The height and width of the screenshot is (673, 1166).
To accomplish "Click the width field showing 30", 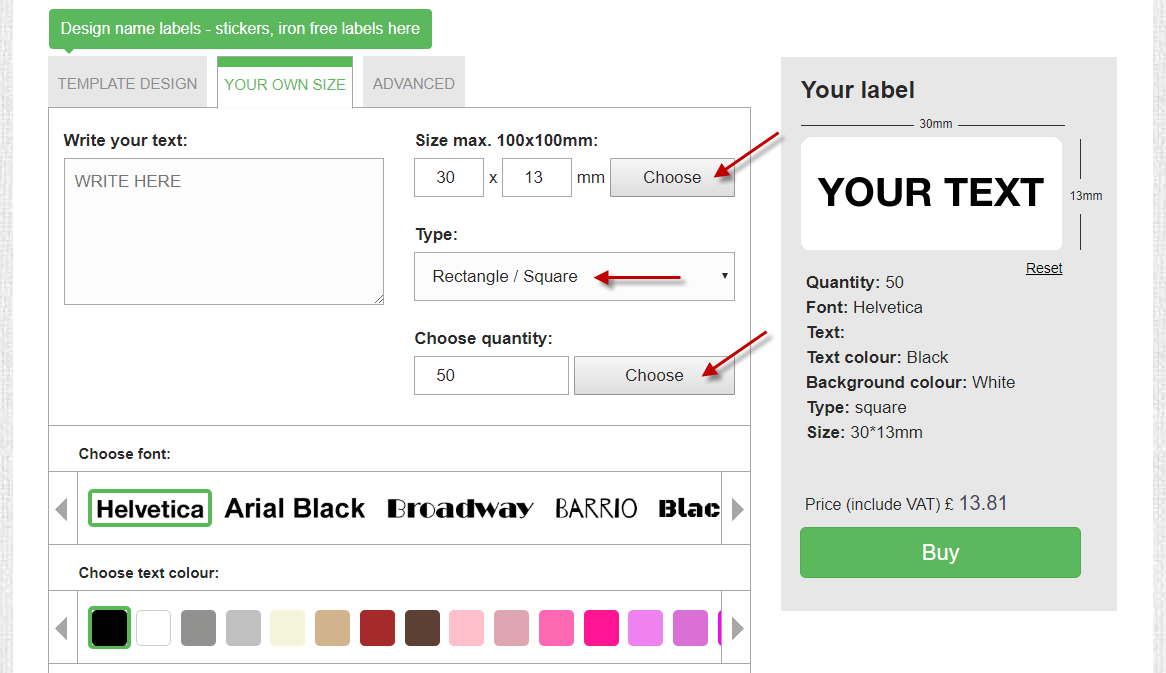I will tap(449, 177).
